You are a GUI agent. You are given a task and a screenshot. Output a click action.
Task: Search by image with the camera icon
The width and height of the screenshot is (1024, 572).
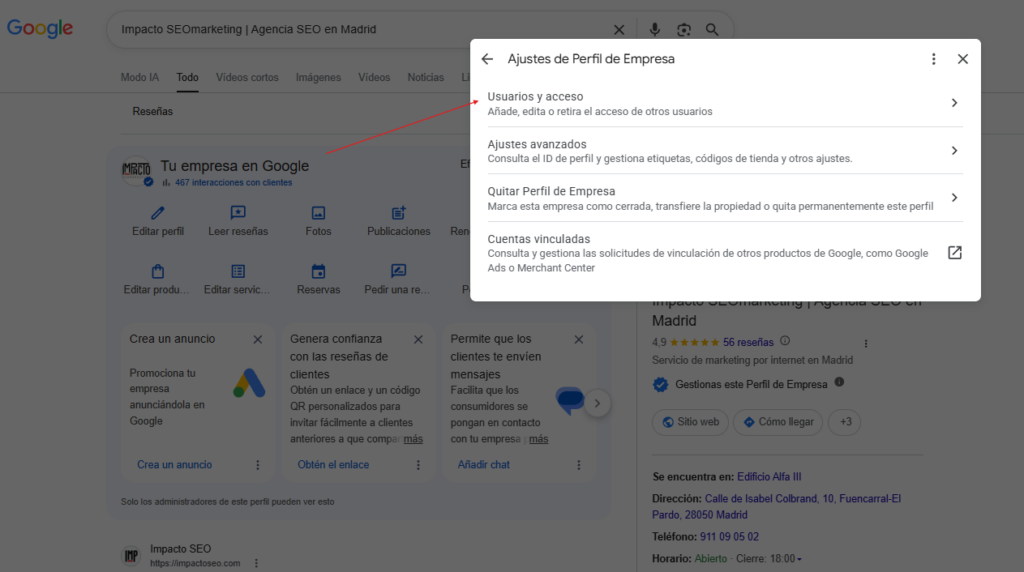[684, 29]
